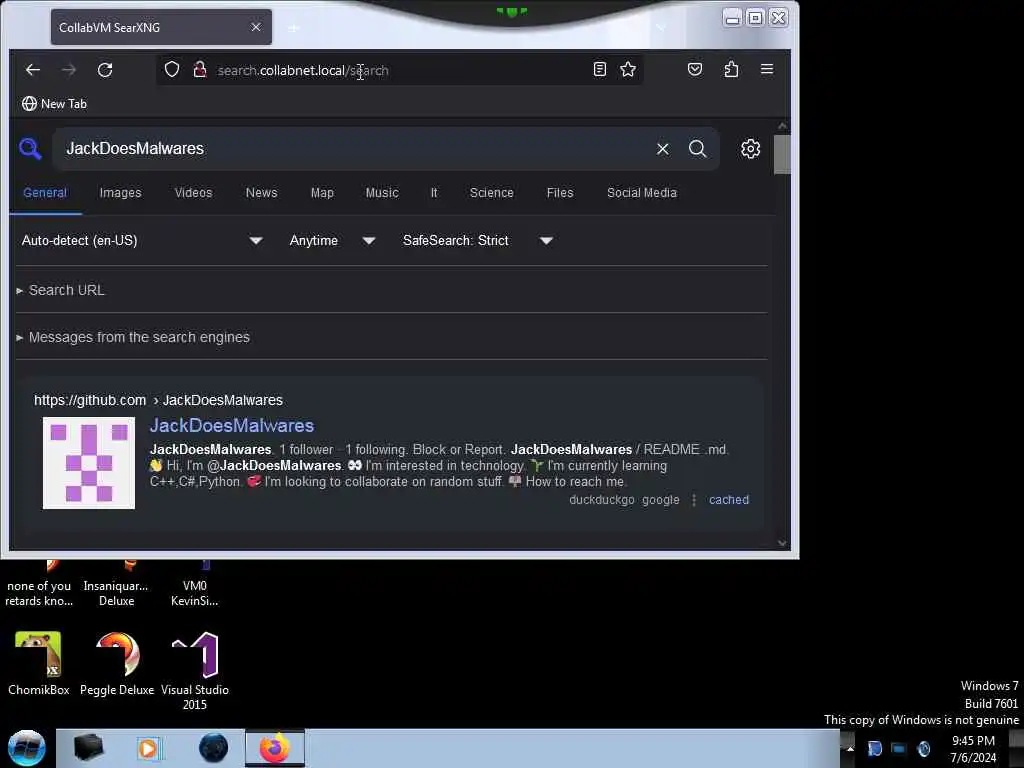
Task: Click the insecure connection padlock icon
Action: (x=200, y=69)
